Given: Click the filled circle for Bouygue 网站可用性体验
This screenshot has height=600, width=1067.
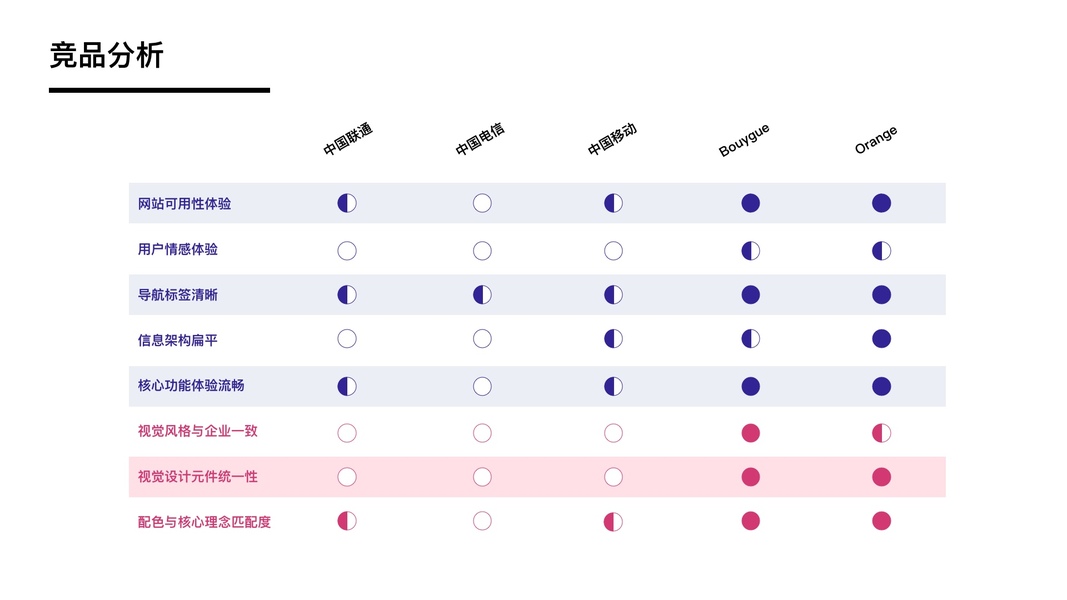Looking at the screenshot, I should tap(750, 203).
